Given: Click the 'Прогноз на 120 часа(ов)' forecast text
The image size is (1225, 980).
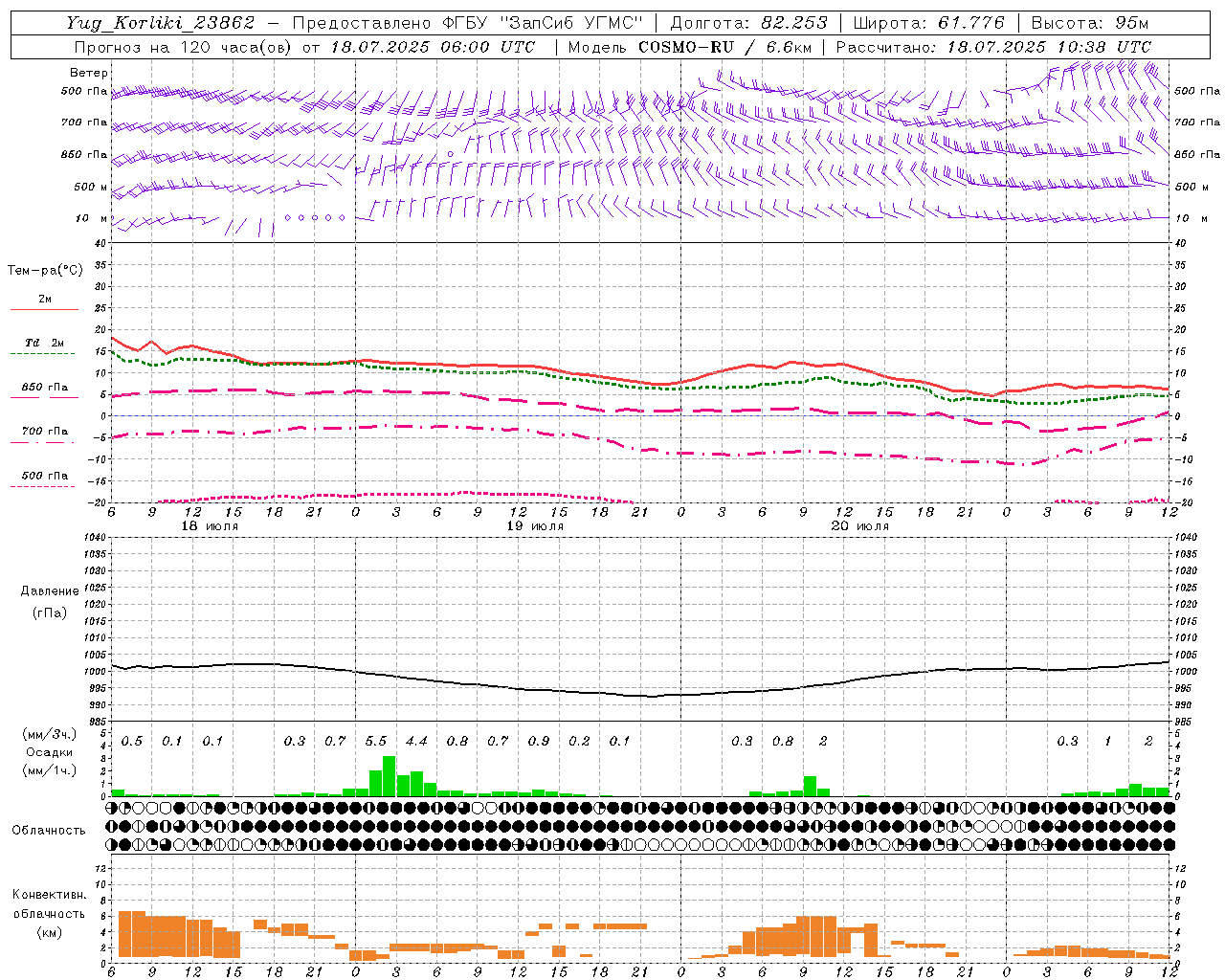Looking at the screenshot, I should coord(183,47).
